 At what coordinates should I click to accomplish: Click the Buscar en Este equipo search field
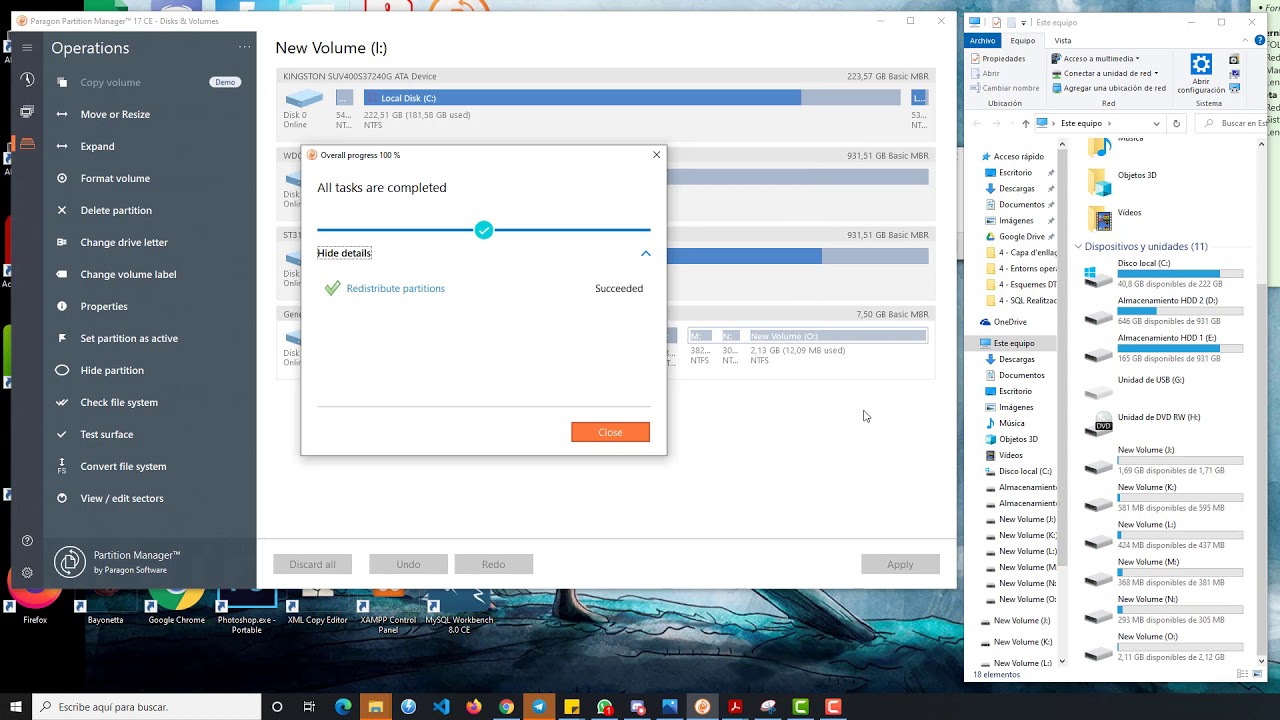1232,124
